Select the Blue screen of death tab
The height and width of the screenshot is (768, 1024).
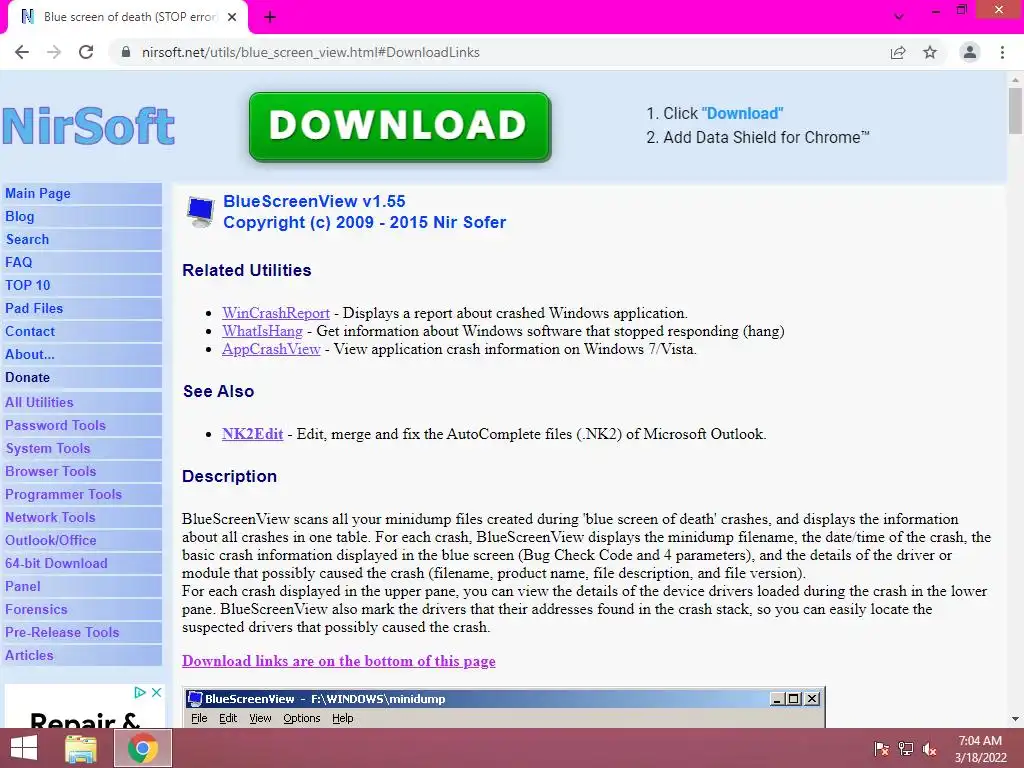tap(128, 18)
